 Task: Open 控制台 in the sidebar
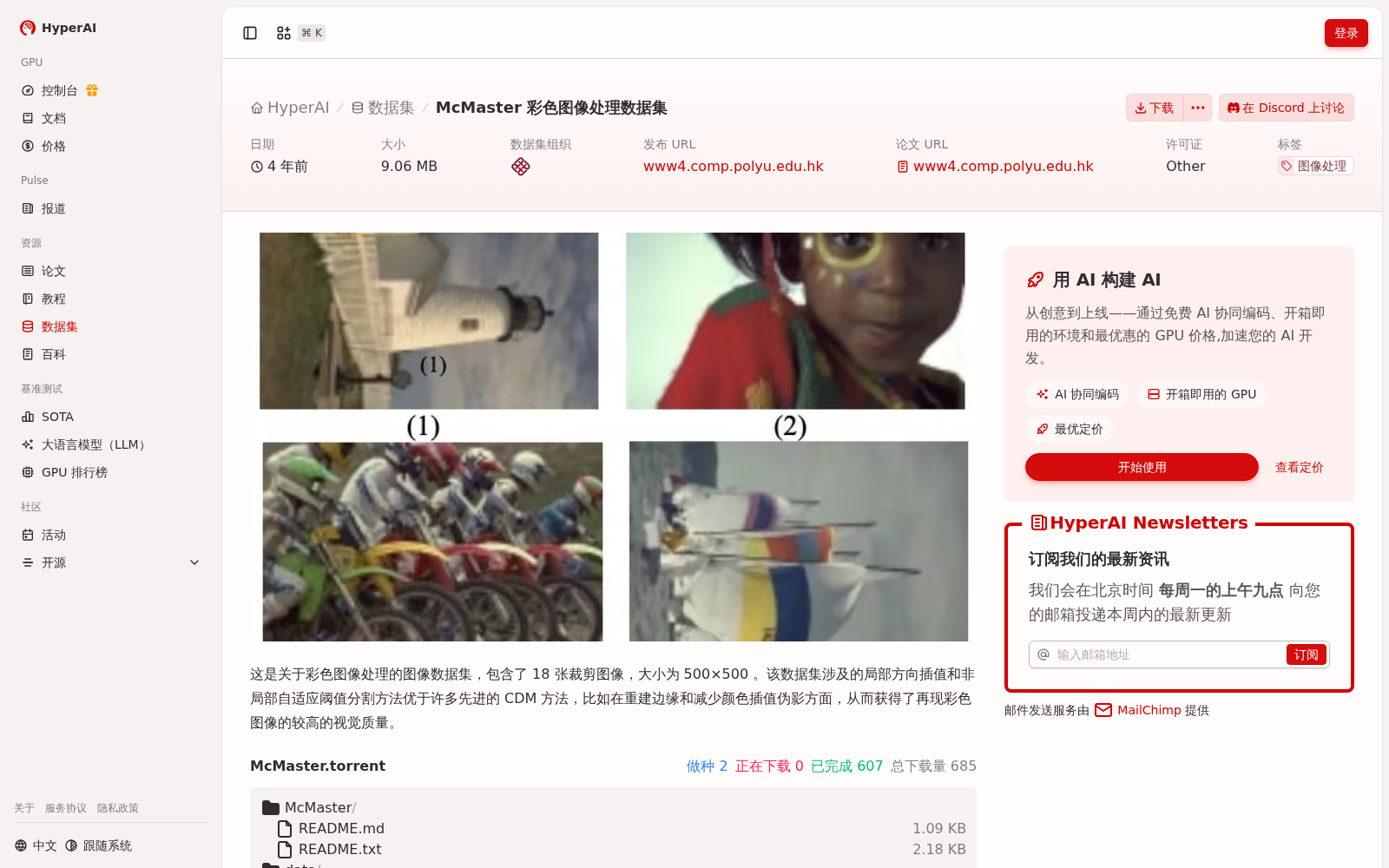pos(59,90)
